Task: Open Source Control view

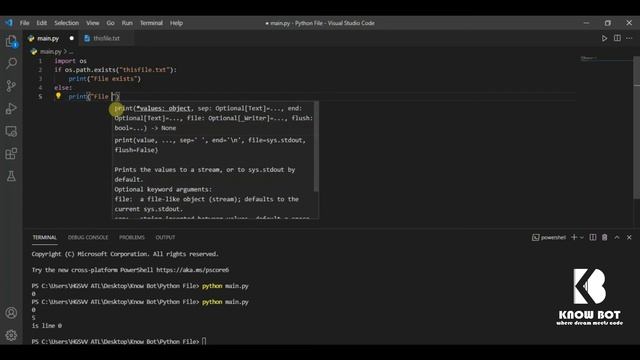Action: (11, 86)
